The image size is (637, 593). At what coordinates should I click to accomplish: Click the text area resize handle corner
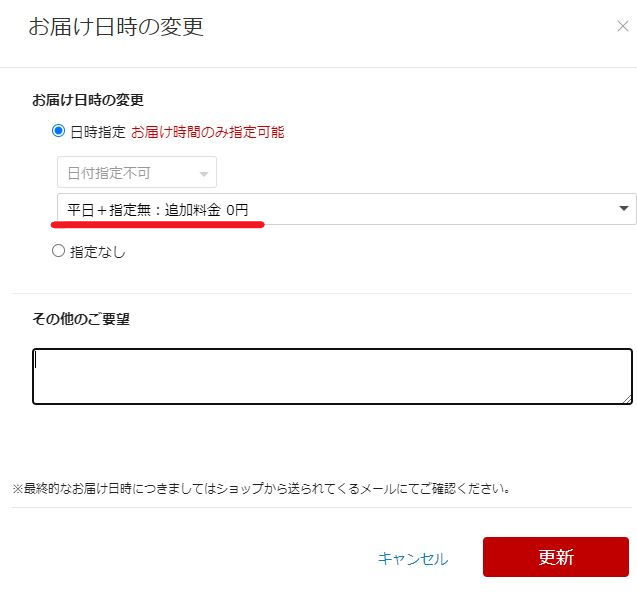pyautogui.click(x=627, y=399)
